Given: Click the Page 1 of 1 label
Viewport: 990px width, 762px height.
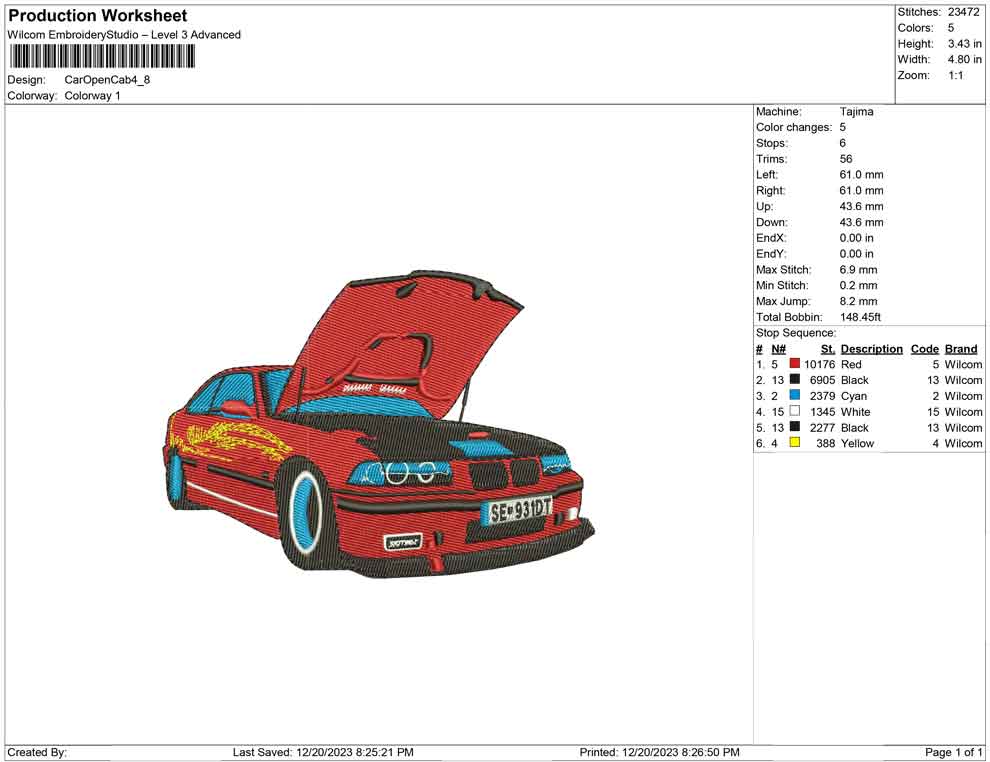Looking at the screenshot, I should pyautogui.click(x=953, y=752).
